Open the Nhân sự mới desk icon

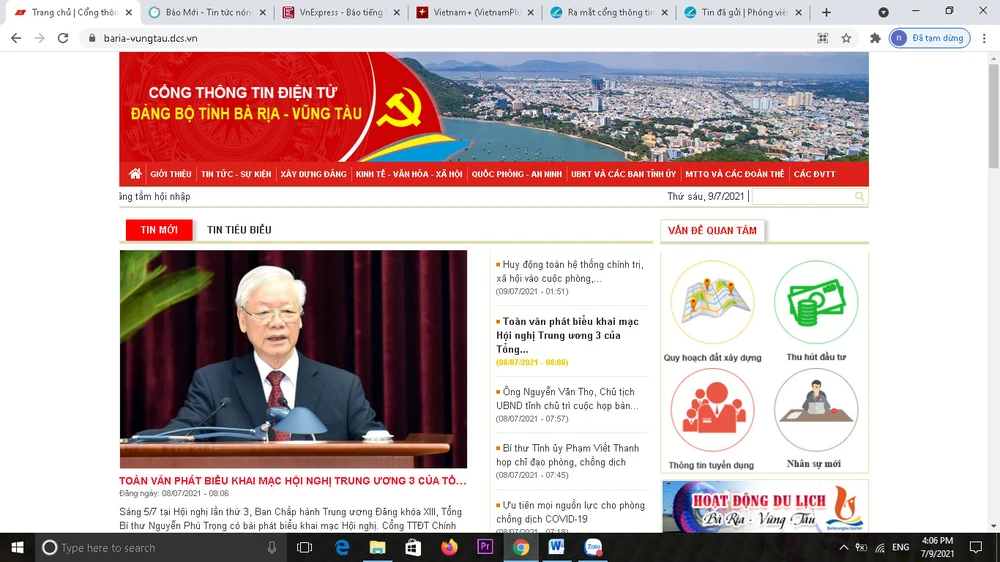click(816, 410)
